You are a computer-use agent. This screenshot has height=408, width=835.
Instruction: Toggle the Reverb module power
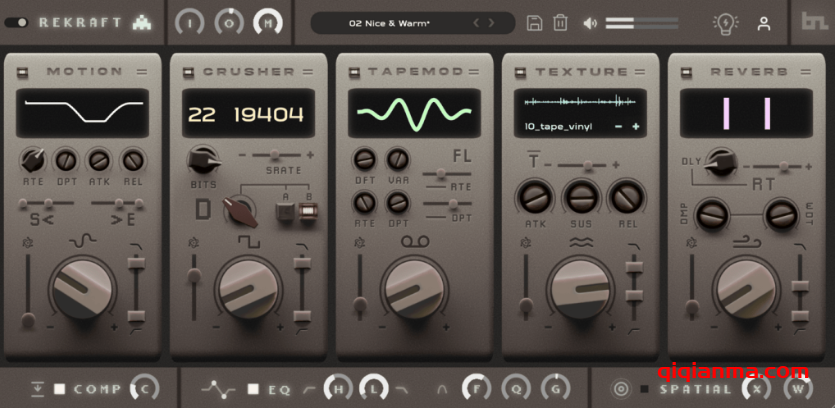tap(686, 72)
